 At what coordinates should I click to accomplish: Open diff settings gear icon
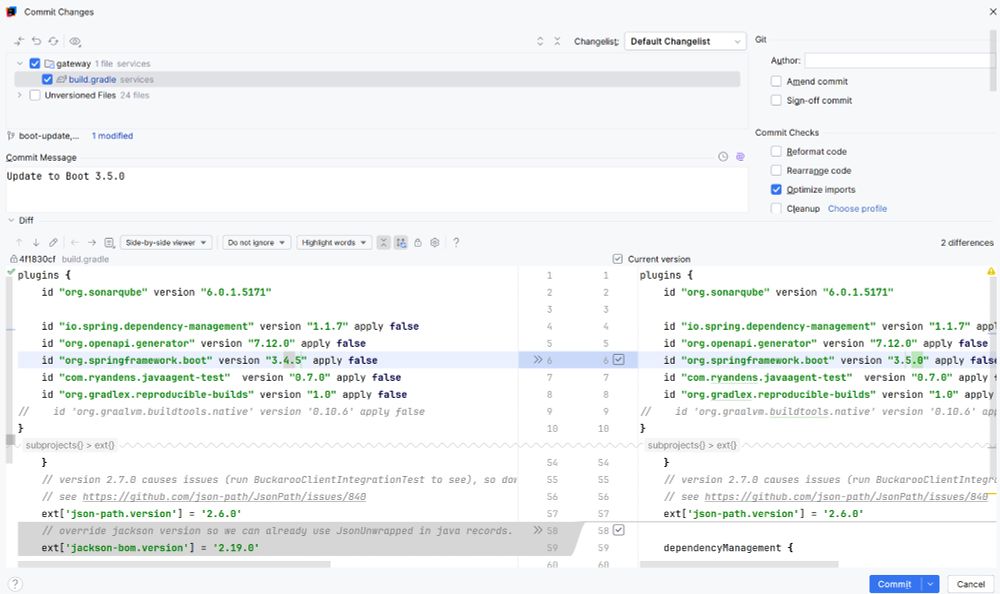[435, 242]
